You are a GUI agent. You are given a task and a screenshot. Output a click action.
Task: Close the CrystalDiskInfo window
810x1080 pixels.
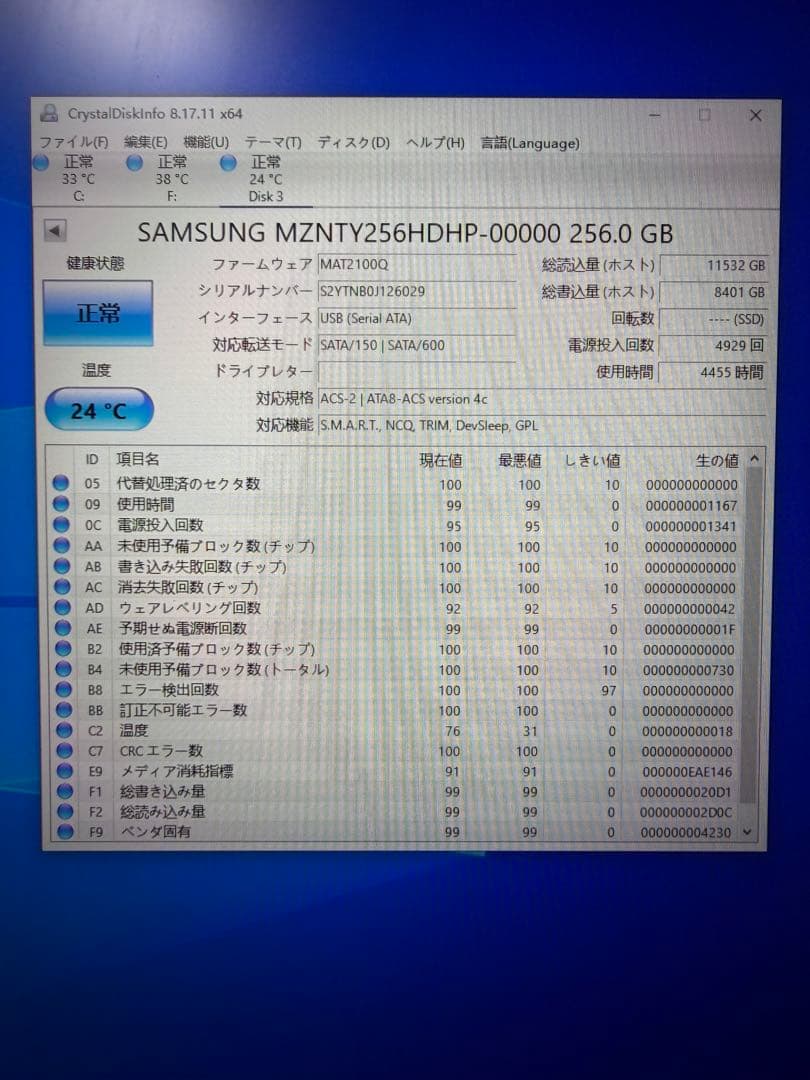(x=756, y=115)
